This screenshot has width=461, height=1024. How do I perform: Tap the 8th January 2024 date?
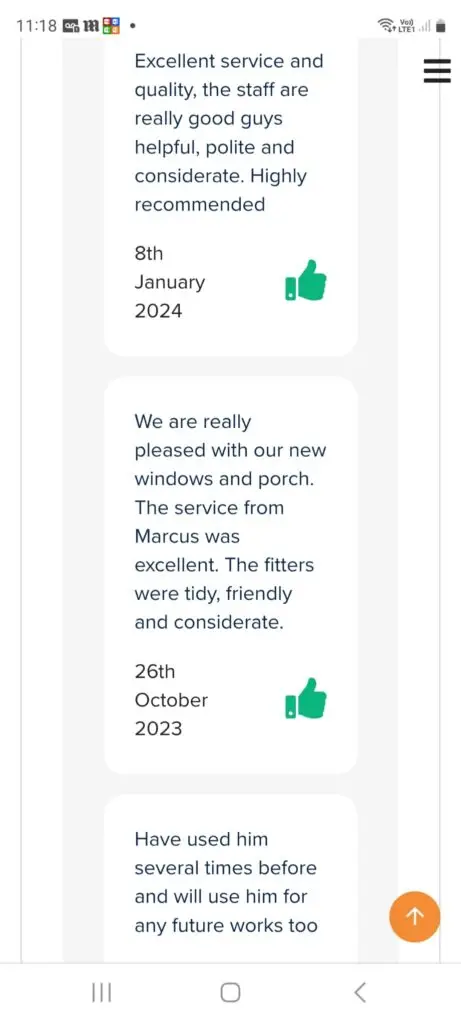coord(170,282)
